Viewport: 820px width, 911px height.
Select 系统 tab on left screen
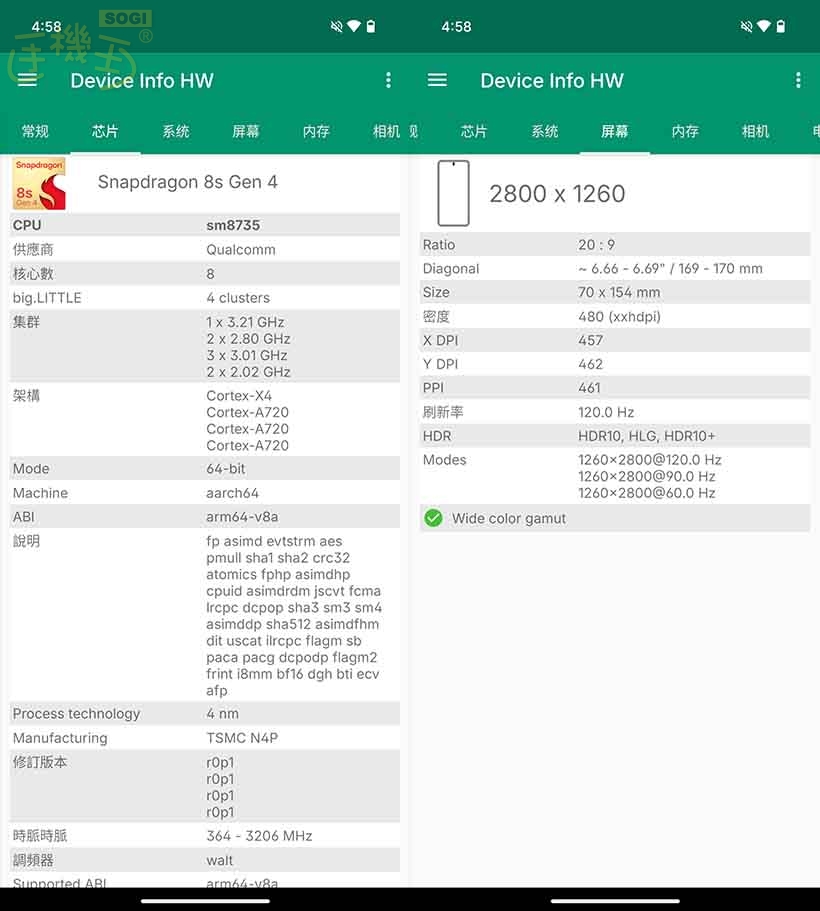click(176, 131)
